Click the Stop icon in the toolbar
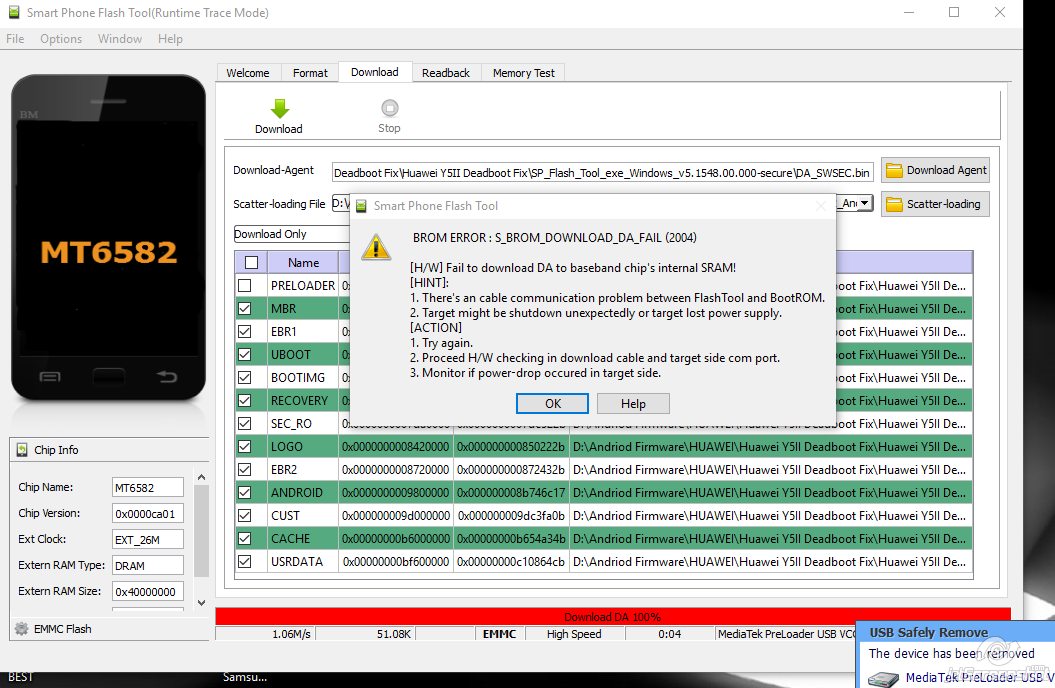 pyautogui.click(x=390, y=108)
